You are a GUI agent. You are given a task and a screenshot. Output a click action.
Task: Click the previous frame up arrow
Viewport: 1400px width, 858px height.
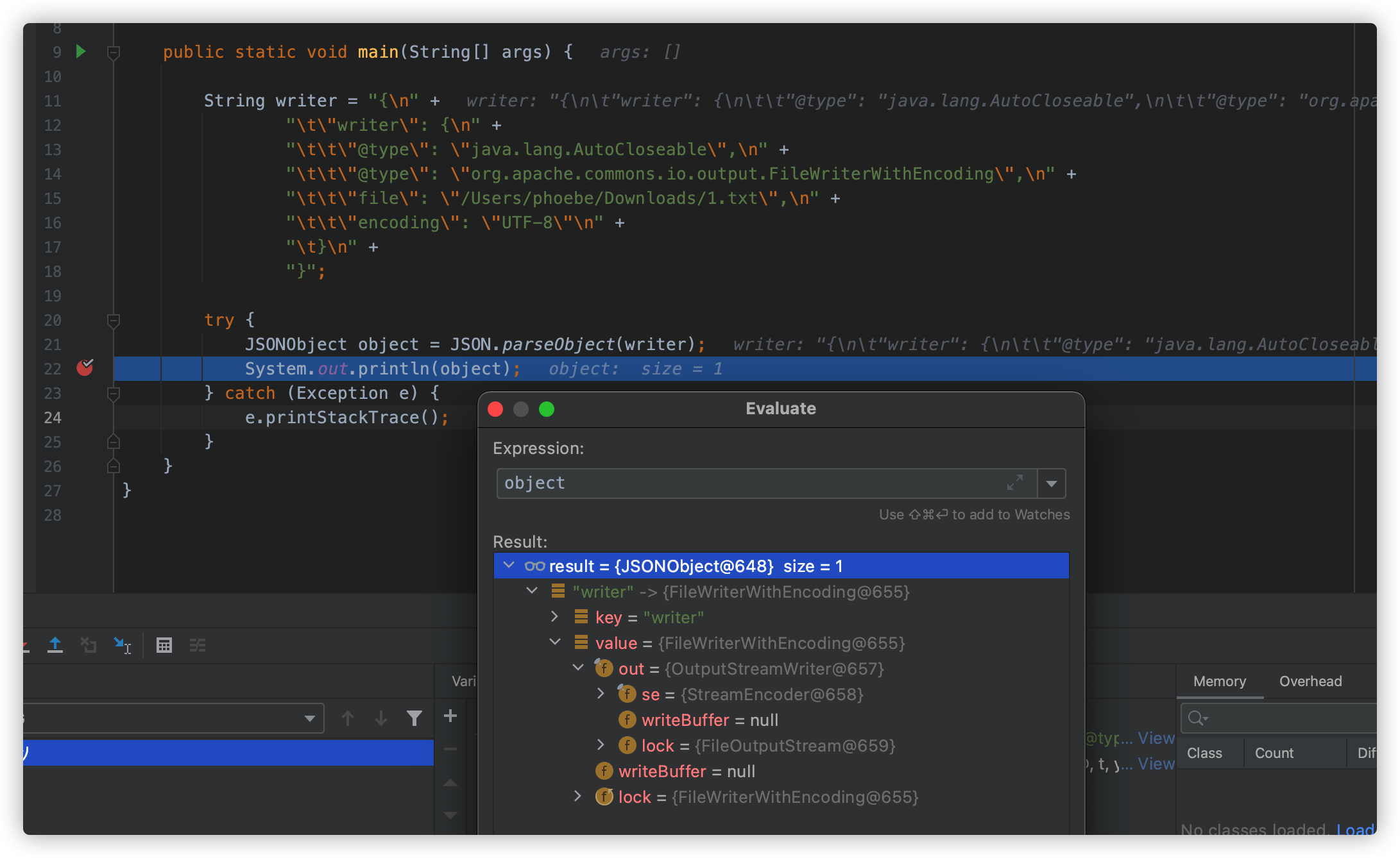[x=348, y=718]
